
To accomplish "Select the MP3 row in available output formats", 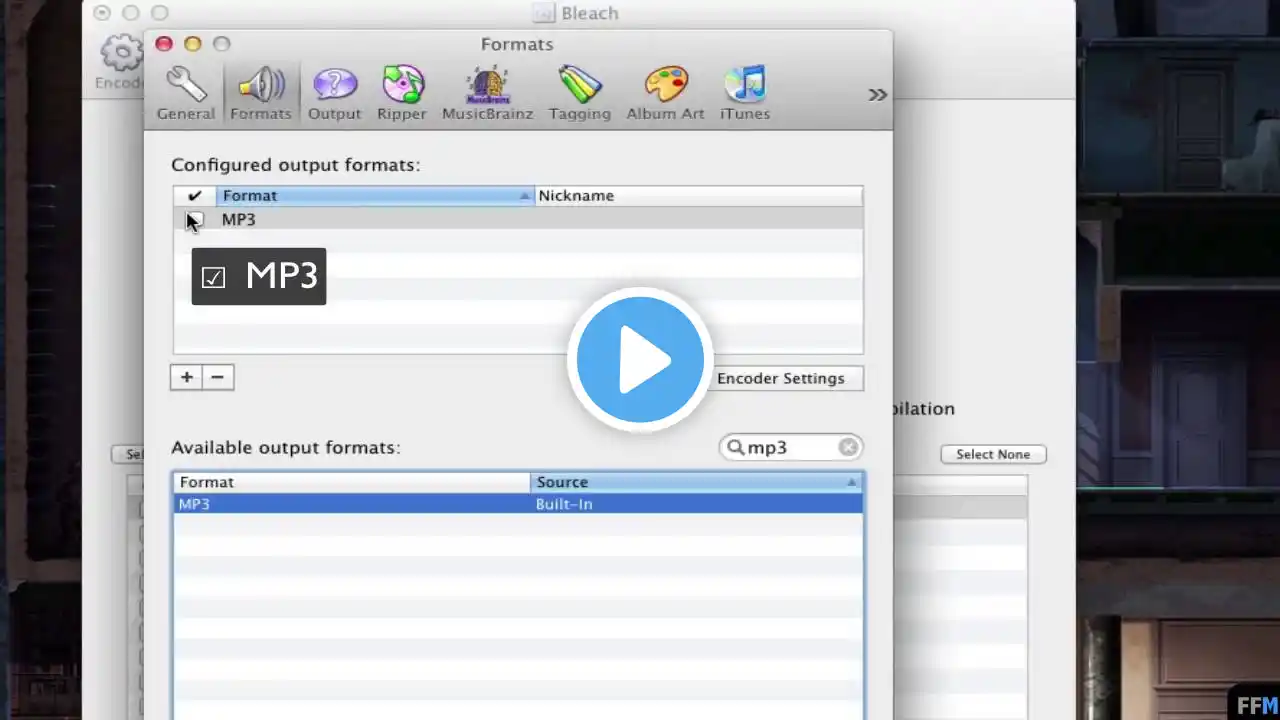I will coord(518,504).
